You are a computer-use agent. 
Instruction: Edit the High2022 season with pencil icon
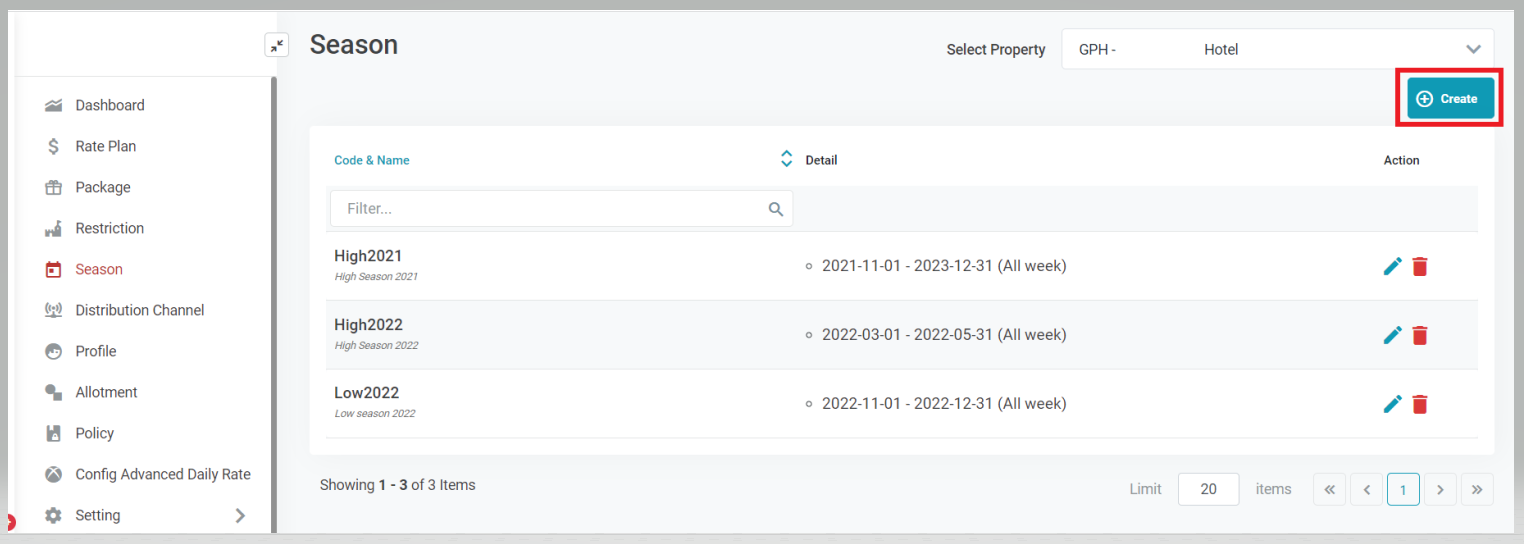(x=1392, y=335)
